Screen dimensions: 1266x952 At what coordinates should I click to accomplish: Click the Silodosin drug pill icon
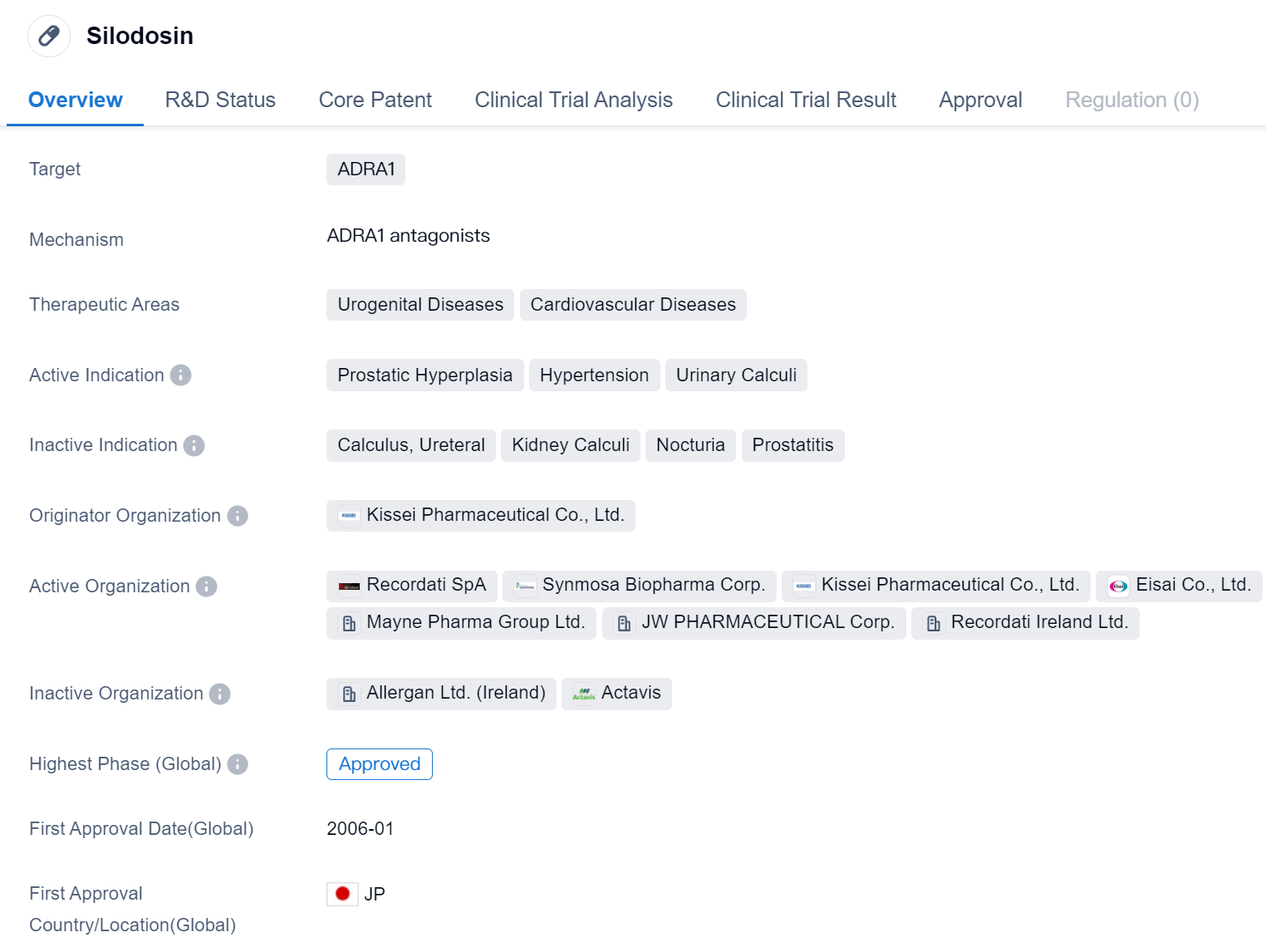(49, 36)
